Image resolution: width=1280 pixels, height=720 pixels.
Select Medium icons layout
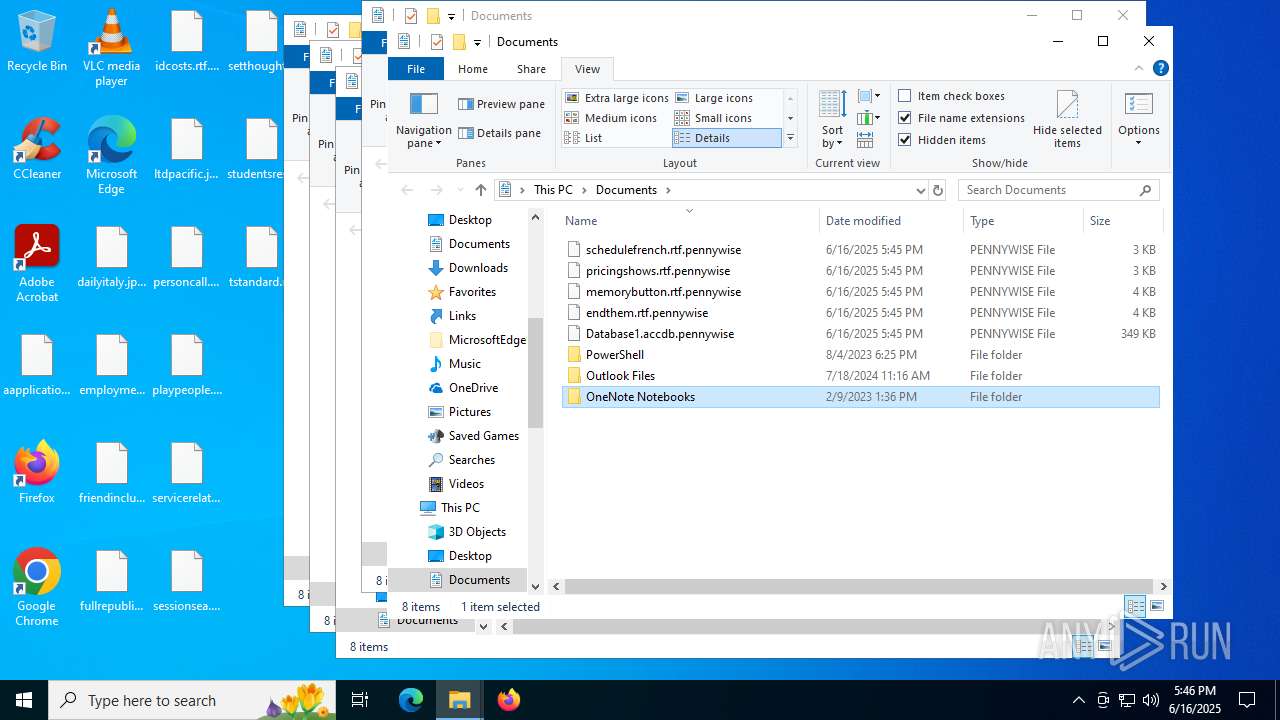coord(616,118)
